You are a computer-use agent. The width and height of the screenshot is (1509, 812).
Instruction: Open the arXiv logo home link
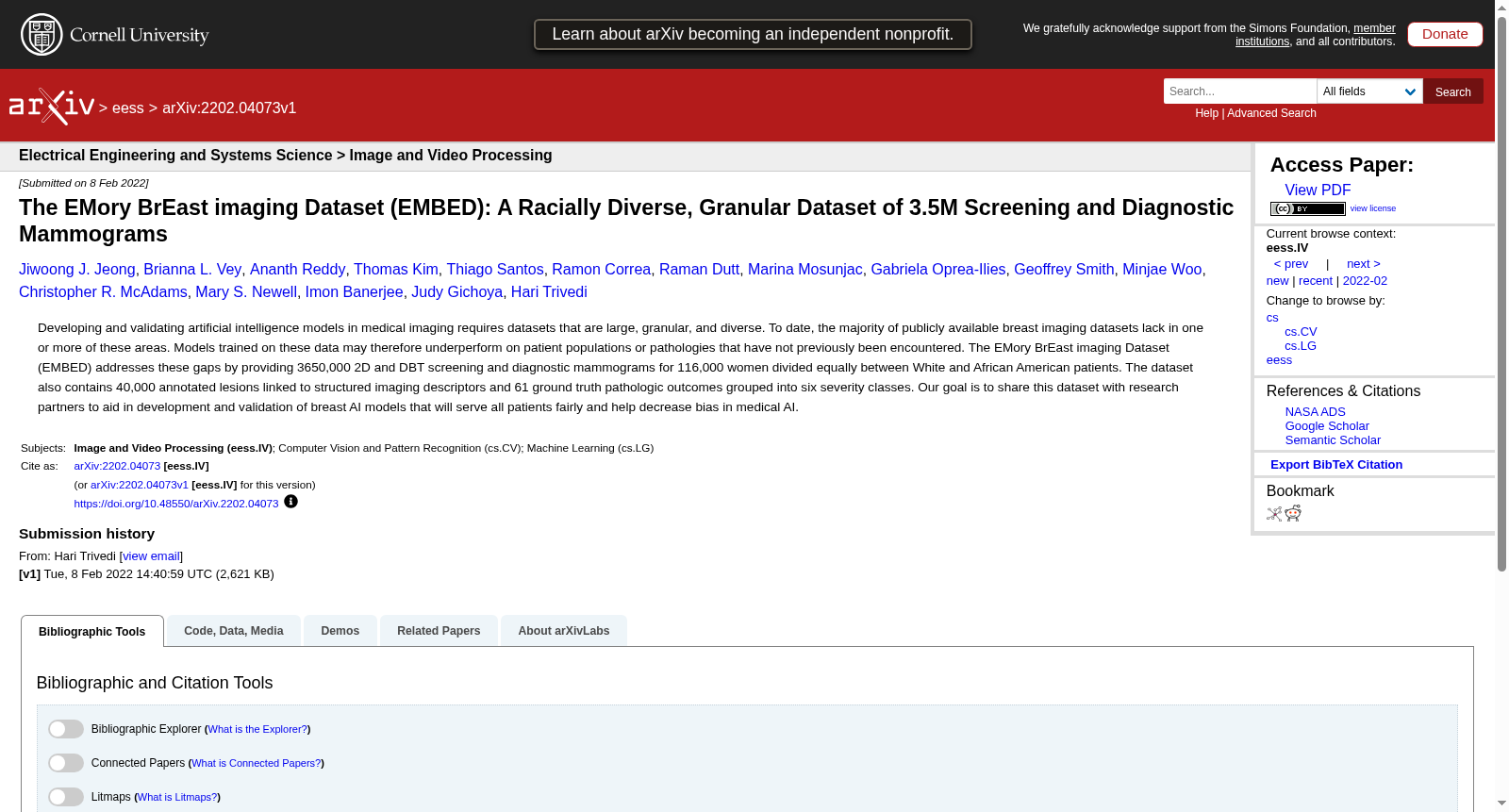[x=52, y=107]
